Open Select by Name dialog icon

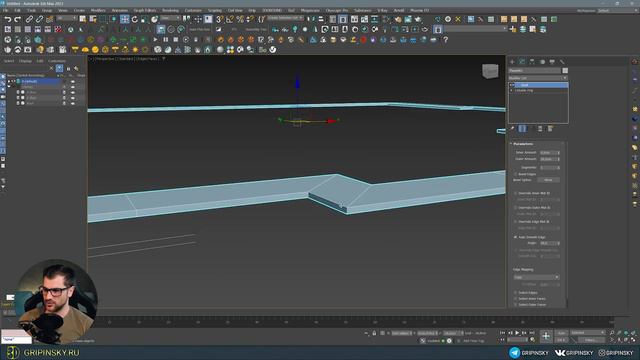click(x=93, y=19)
